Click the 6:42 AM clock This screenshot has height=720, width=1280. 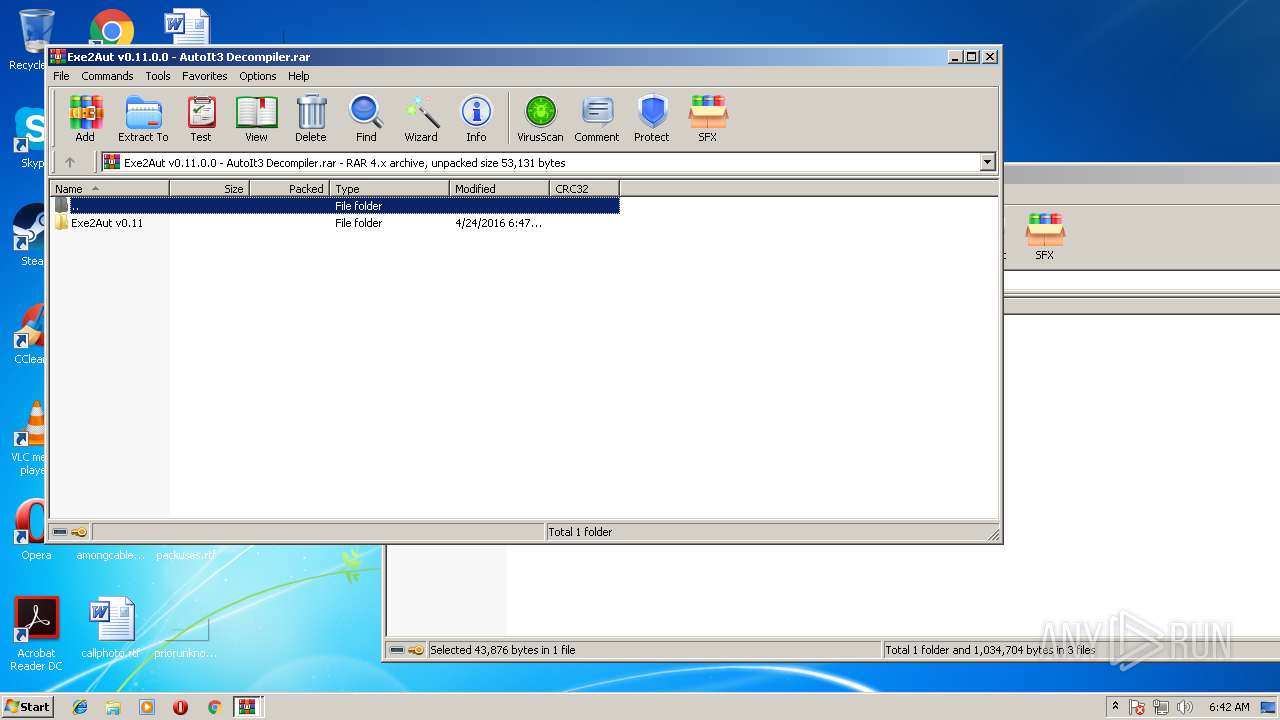click(x=1229, y=707)
